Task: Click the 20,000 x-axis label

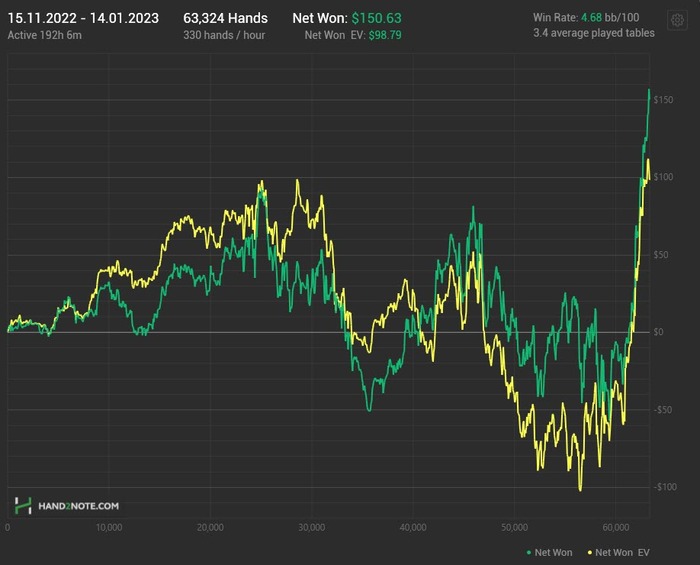Action: [x=210, y=528]
